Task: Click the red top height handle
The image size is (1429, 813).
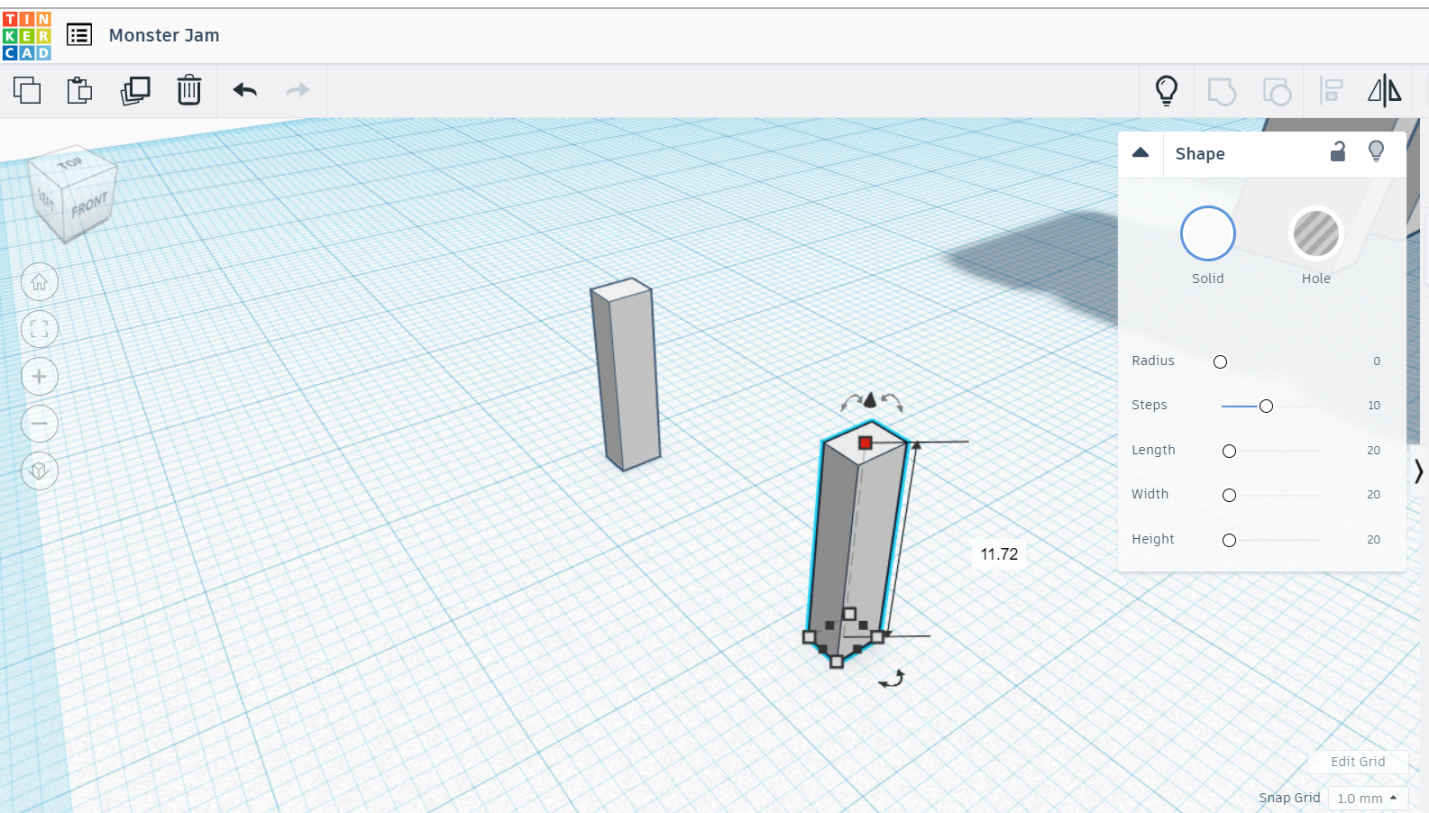Action: [865, 442]
